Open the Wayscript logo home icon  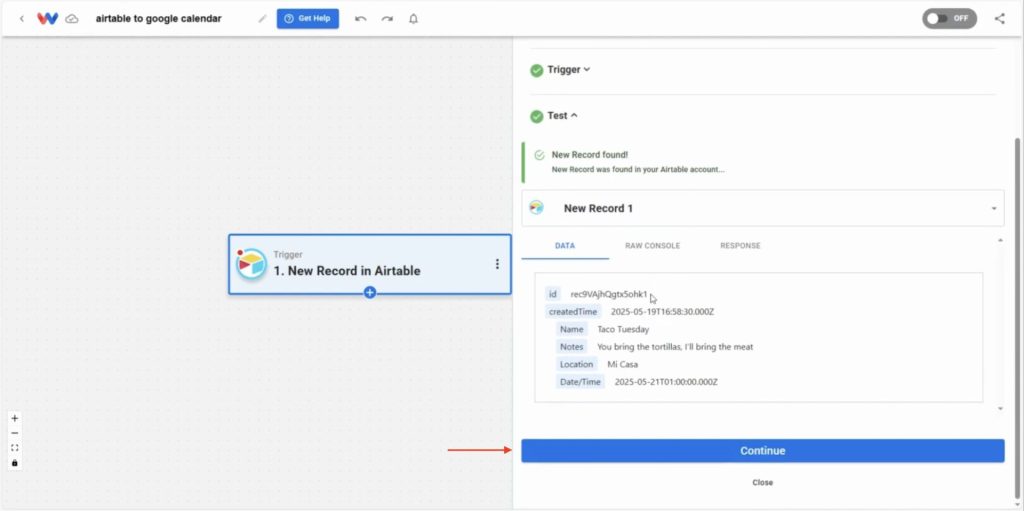[48, 19]
